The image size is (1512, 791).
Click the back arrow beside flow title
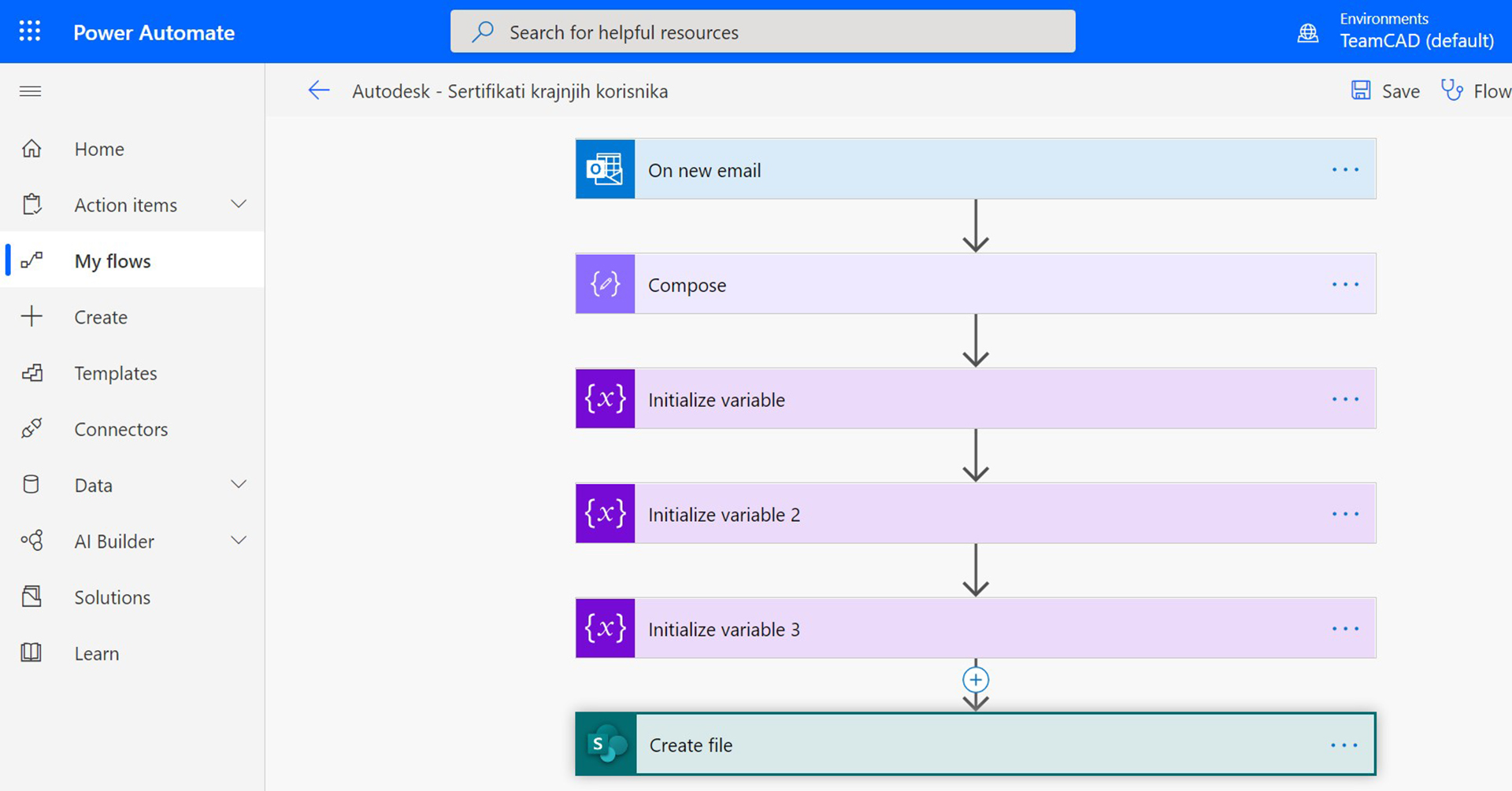319,91
